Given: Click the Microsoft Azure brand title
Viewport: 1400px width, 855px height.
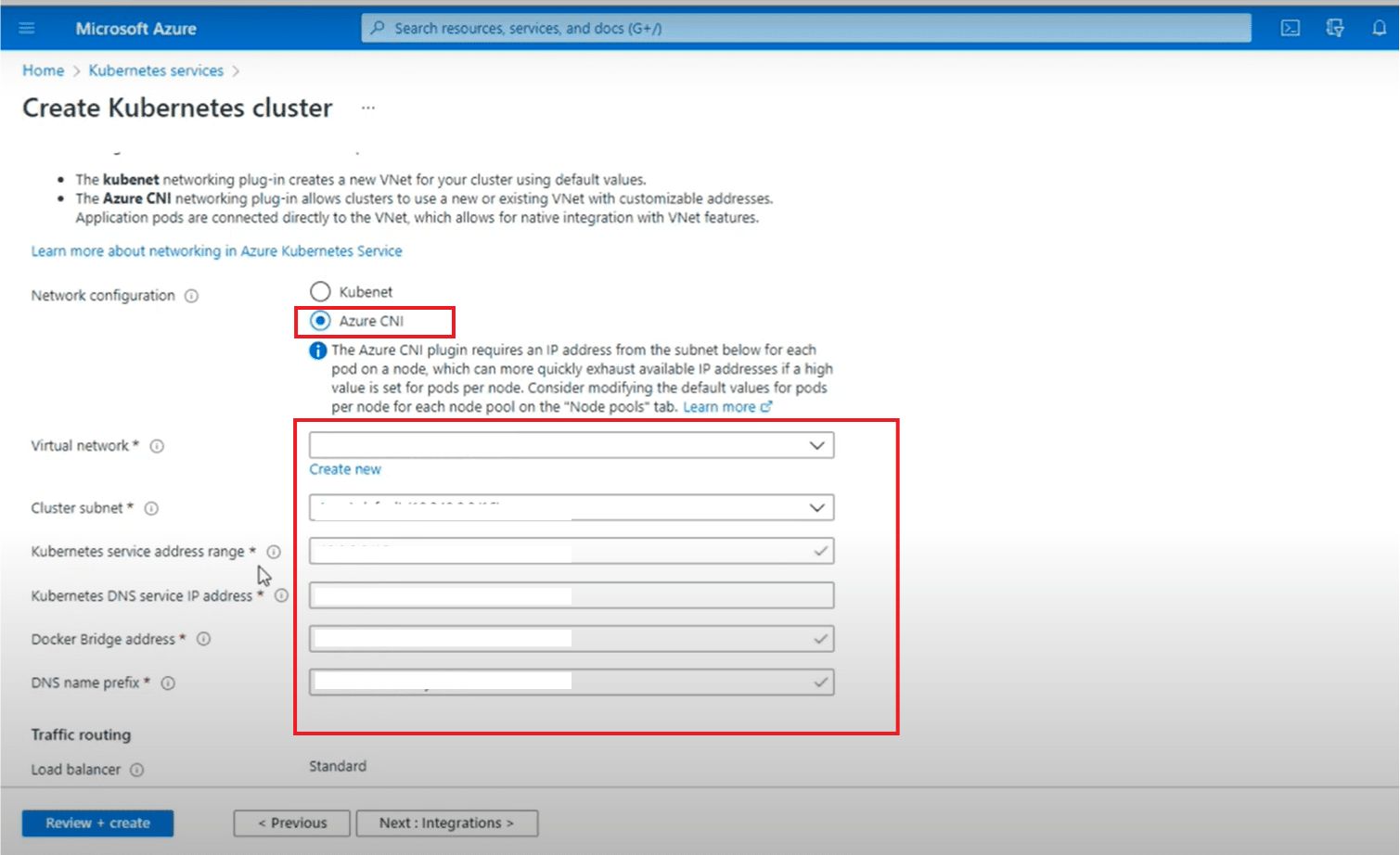Looking at the screenshot, I should pyautogui.click(x=135, y=29).
